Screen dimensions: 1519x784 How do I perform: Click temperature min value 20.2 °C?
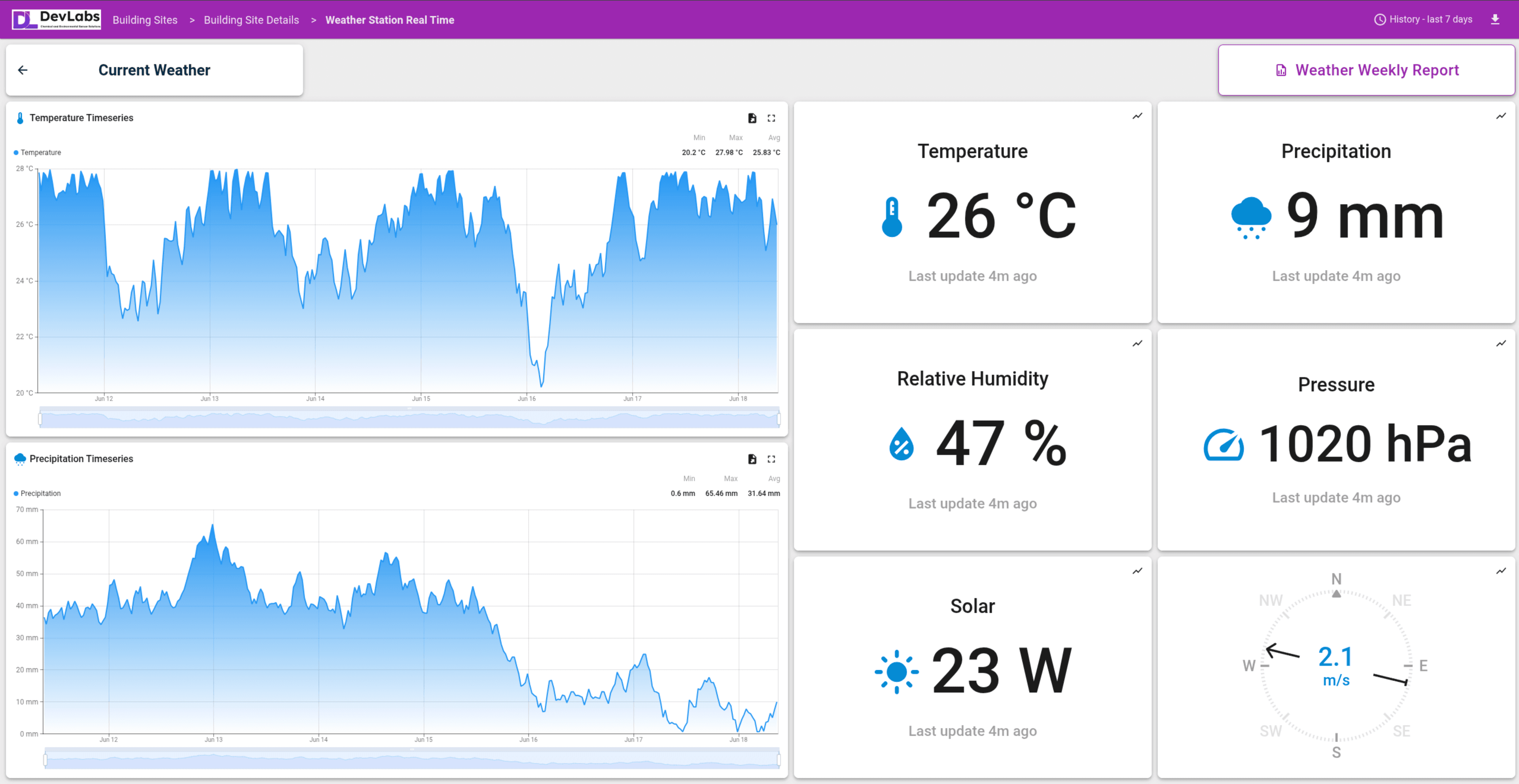693,153
